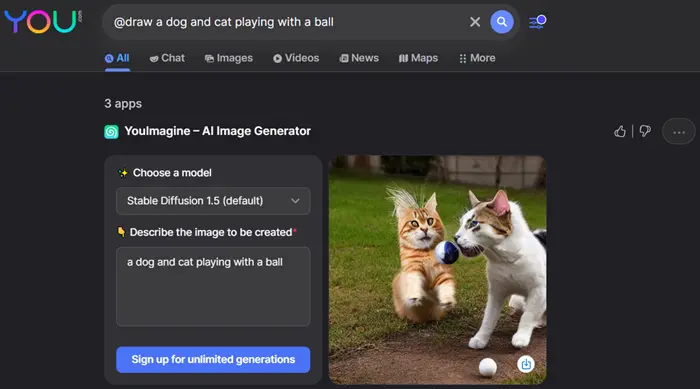Click the blue search magnifier button
Screen dimensions: 700x389
coord(502,22)
